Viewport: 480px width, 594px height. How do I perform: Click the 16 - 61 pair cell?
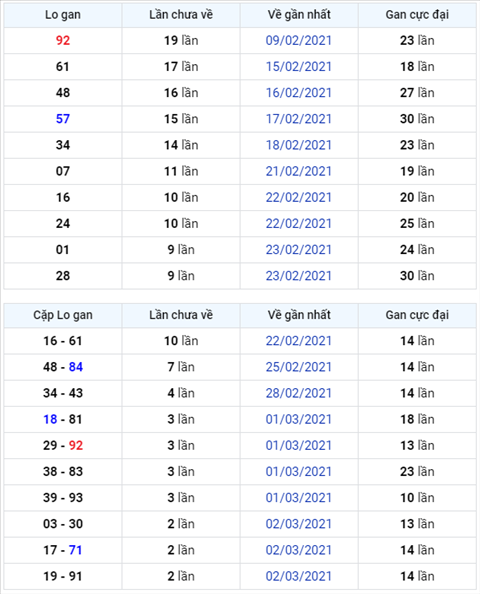click(x=63, y=341)
